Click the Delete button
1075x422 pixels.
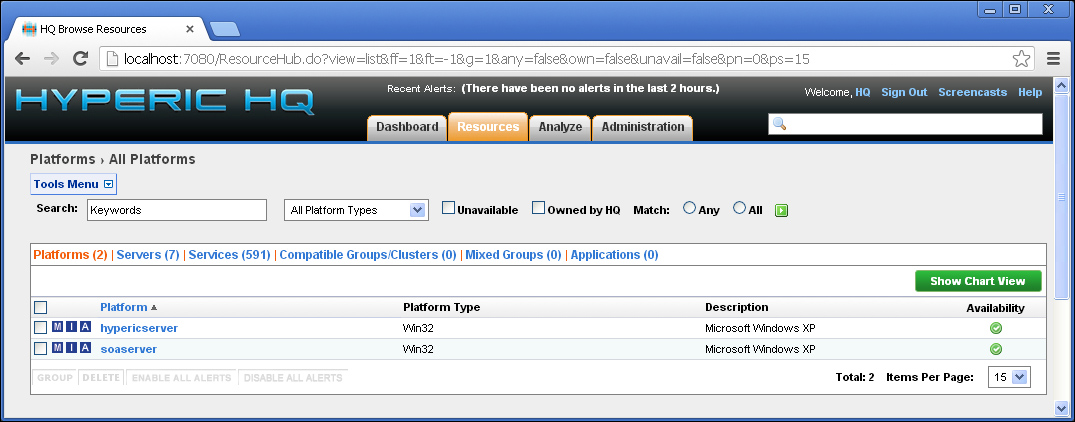point(101,377)
